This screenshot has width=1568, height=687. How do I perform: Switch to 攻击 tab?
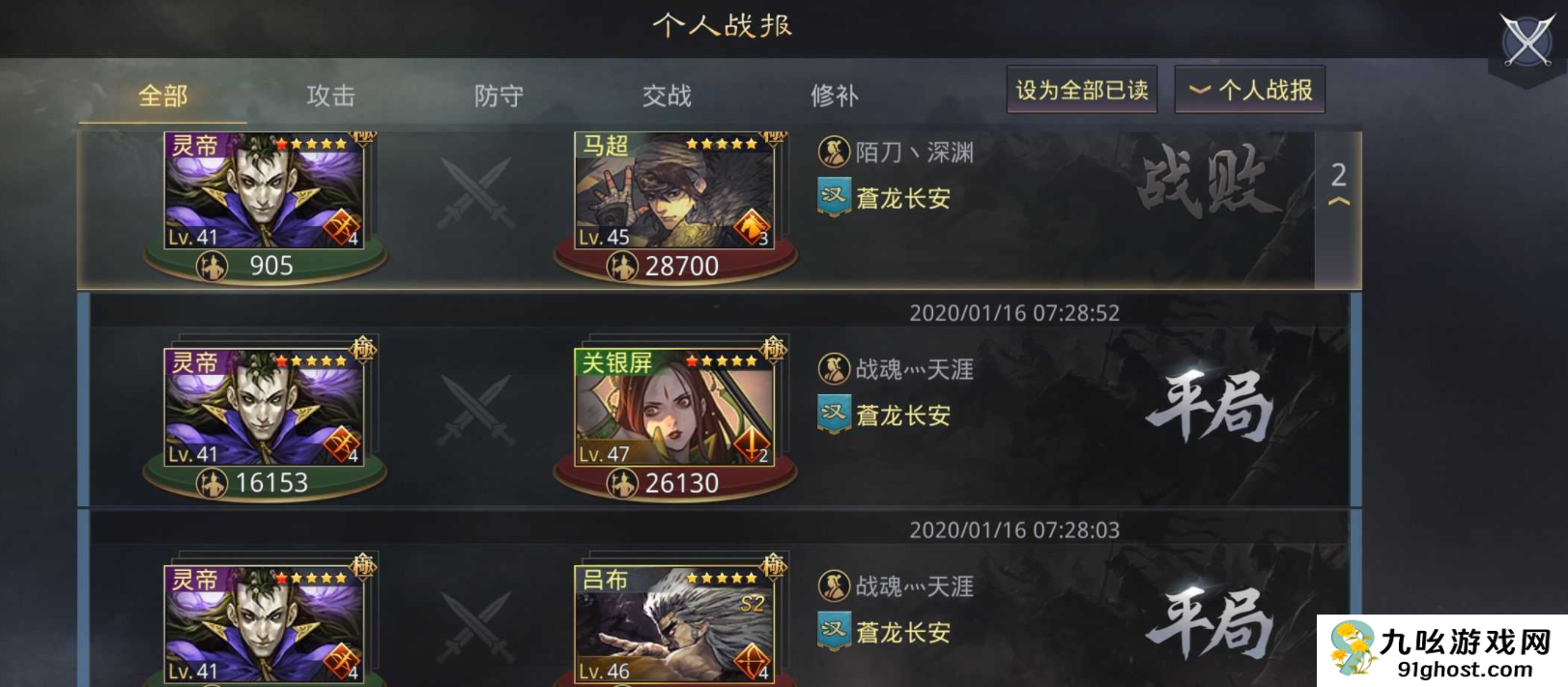pos(330,96)
